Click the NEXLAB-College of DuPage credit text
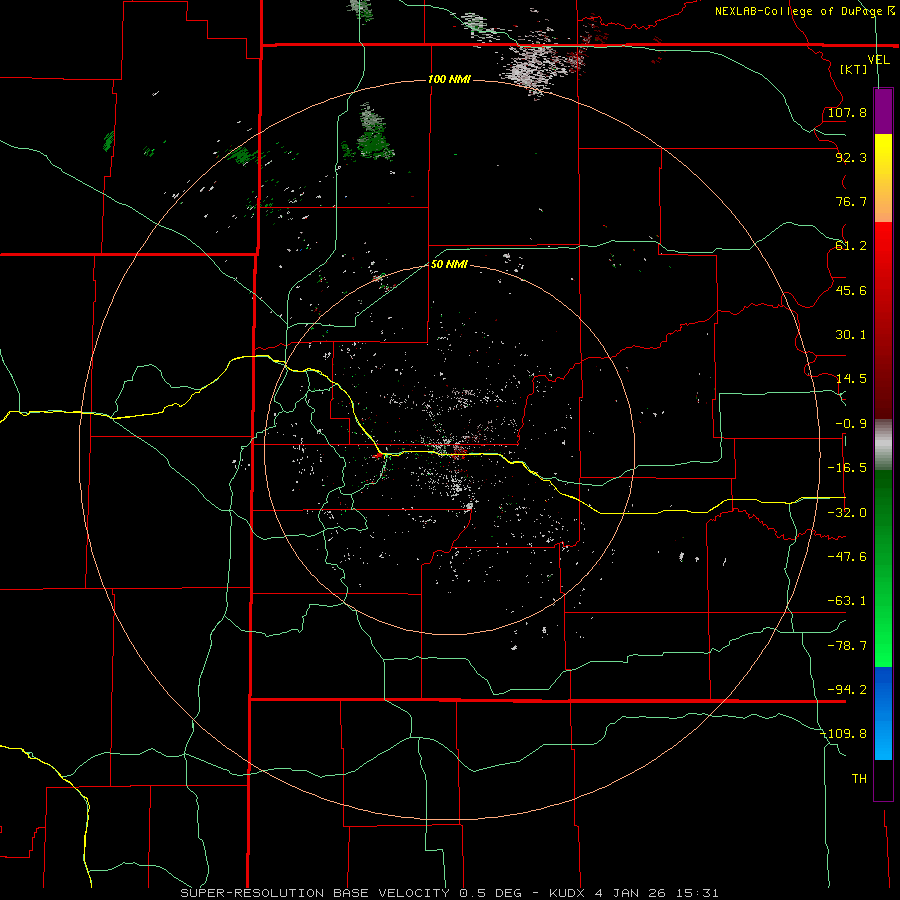 click(804, 11)
